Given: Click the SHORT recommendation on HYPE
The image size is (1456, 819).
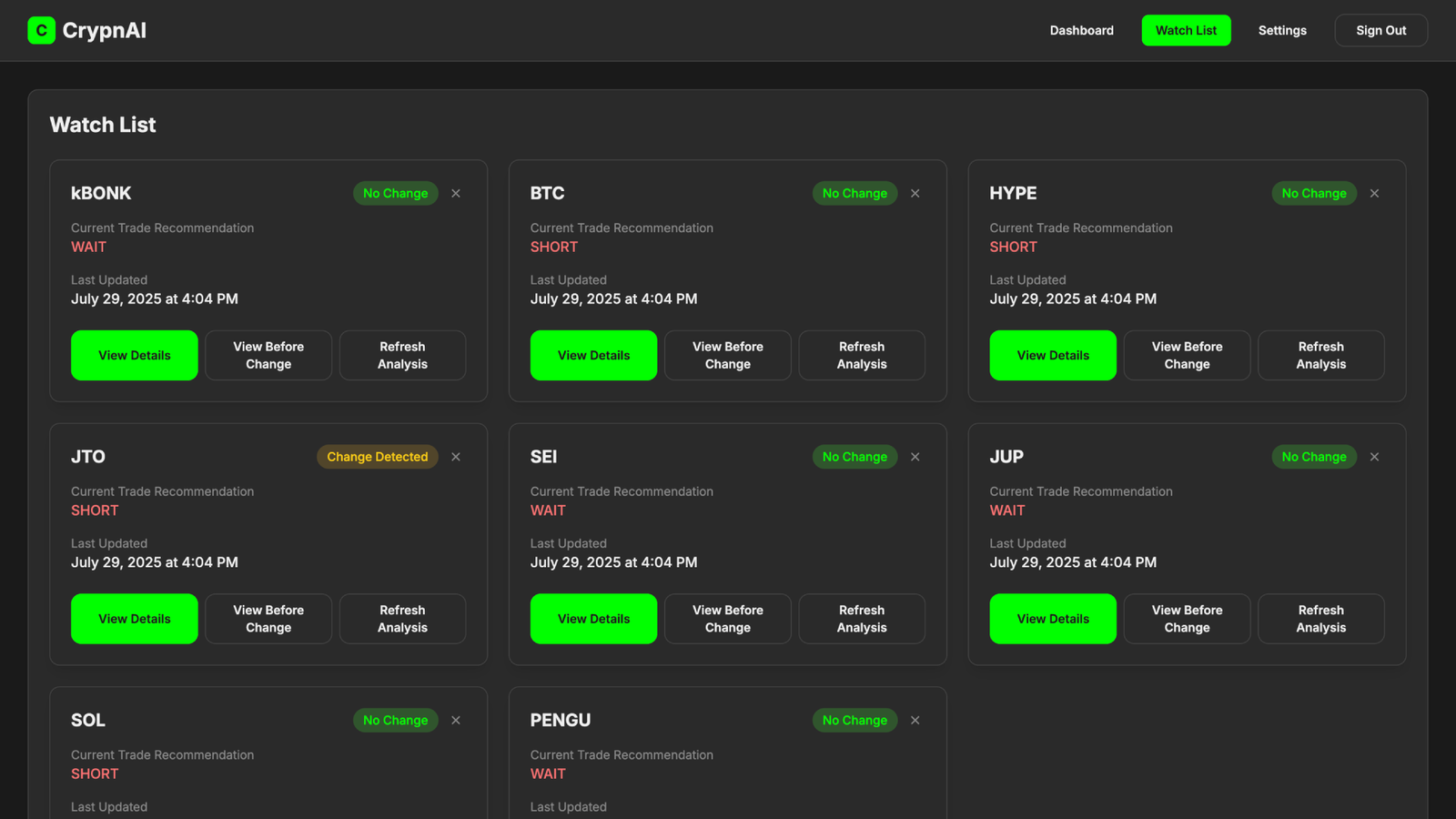Looking at the screenshot, I should 1013,247.
